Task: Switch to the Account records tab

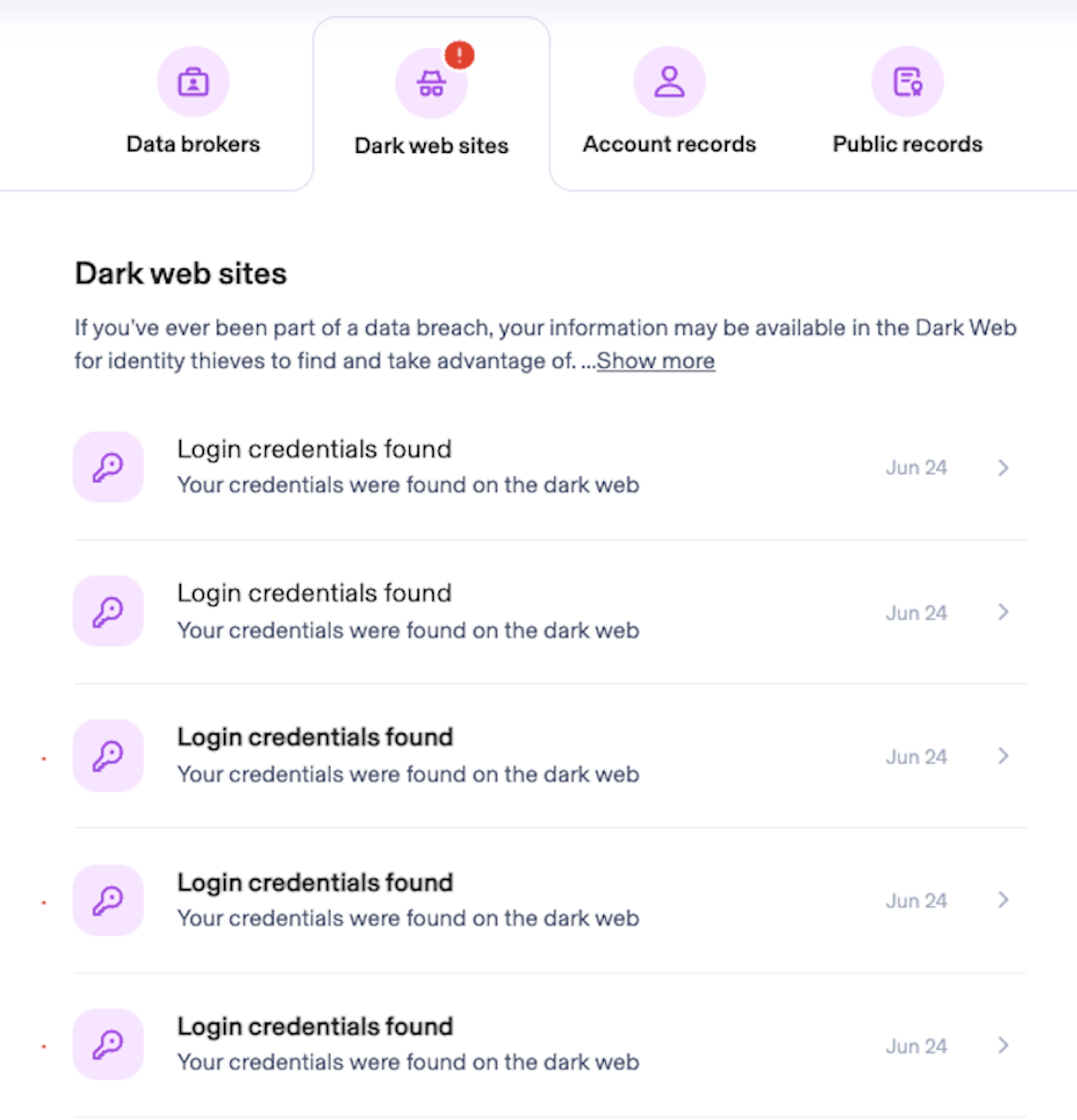Action: (669, 144)
